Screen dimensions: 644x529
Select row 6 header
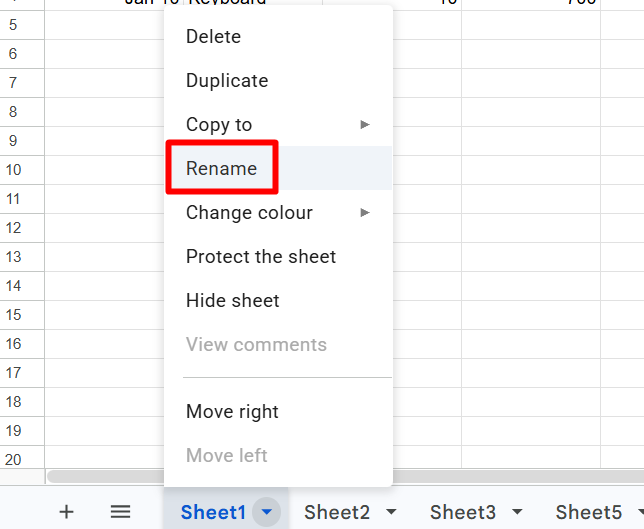[x=22, y=54]
